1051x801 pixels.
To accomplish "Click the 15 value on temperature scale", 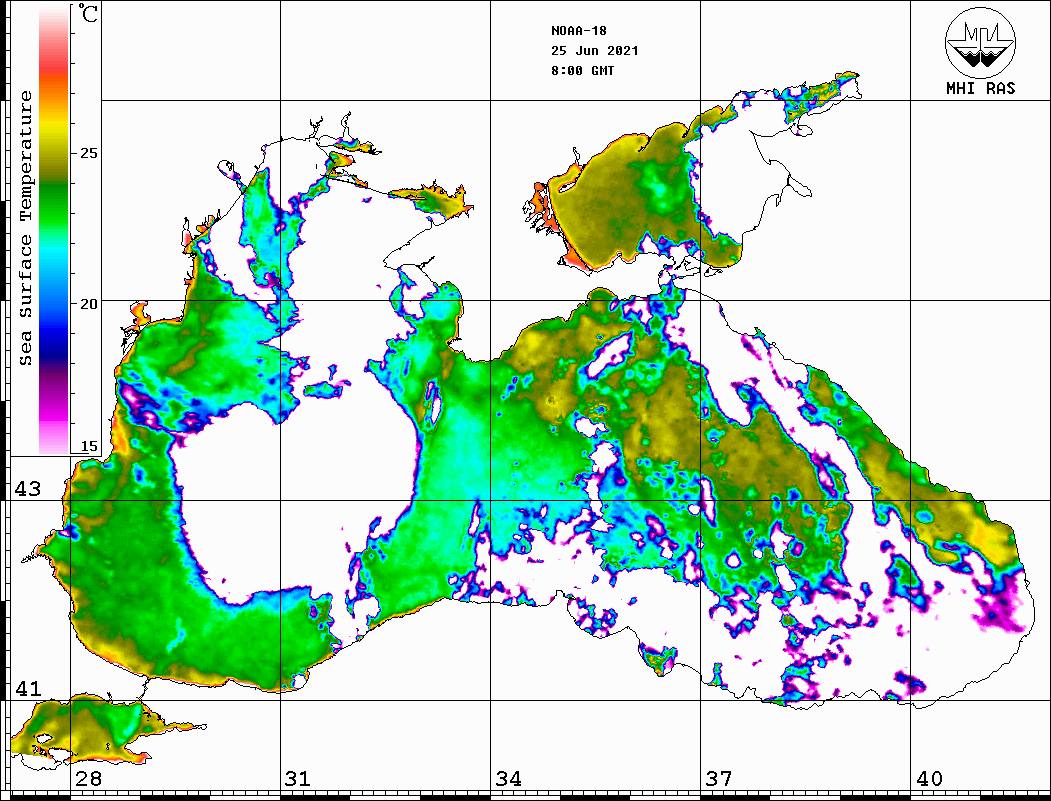I will (x=88, y=446).
